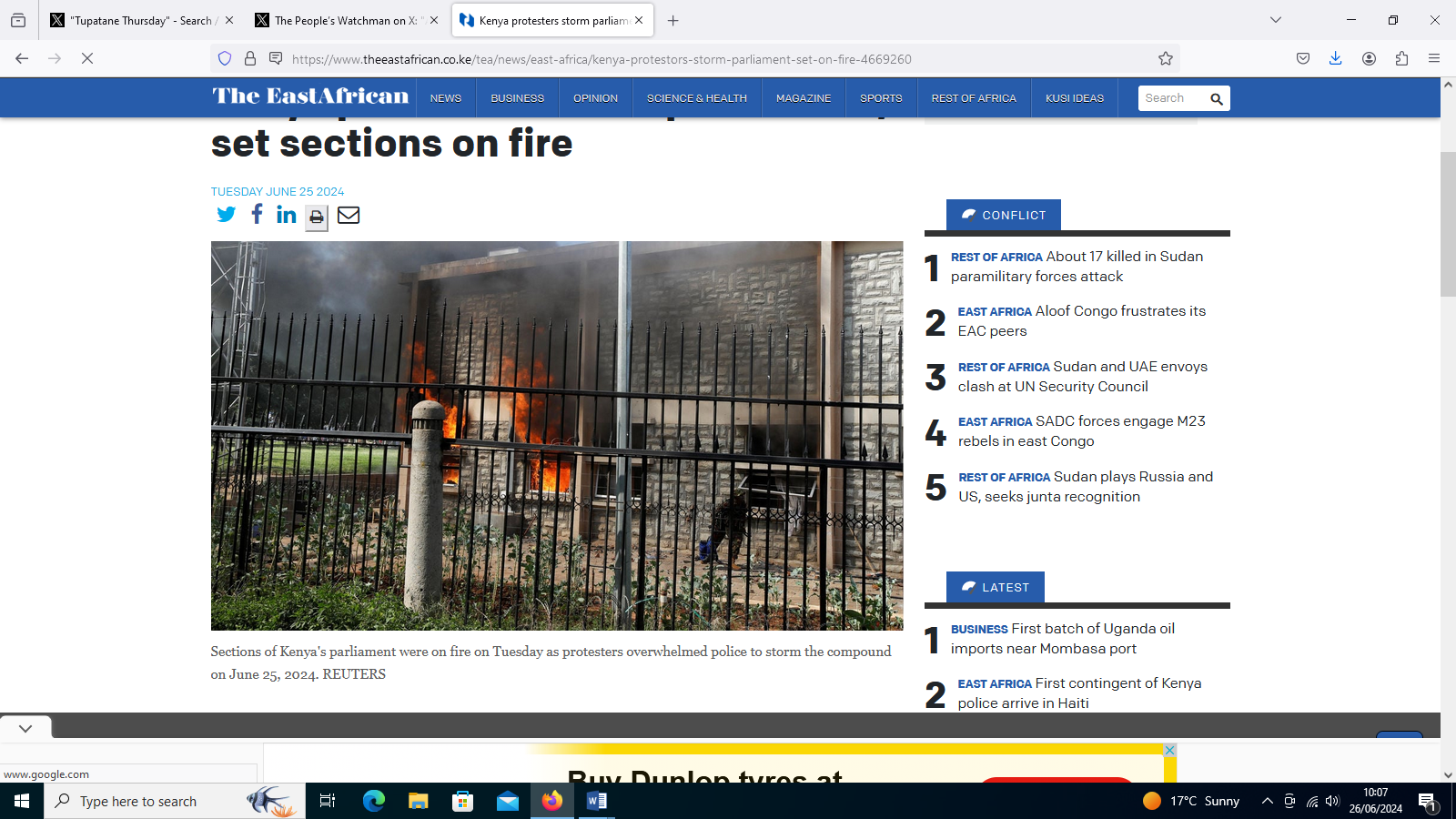Open the extensions puzzle icon
Screen dimensions: 1456x819
1401,59
